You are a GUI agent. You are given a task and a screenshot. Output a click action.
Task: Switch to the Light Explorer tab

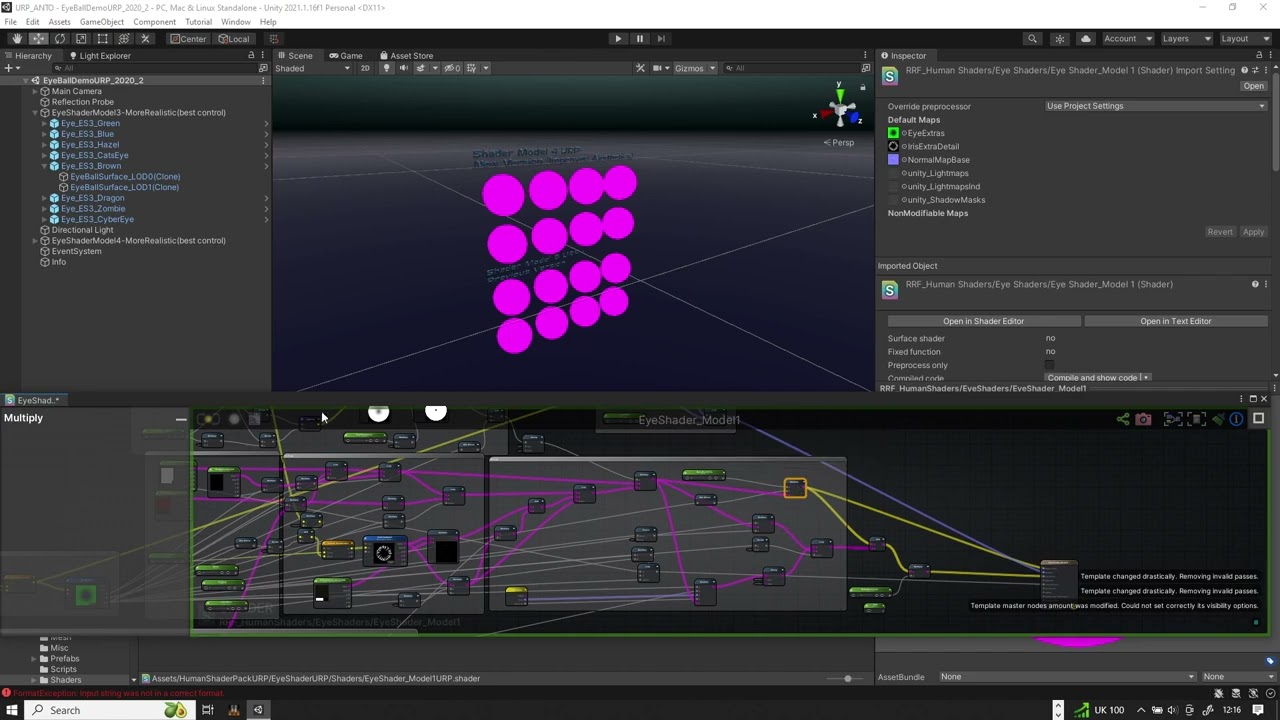click(98, 56)
